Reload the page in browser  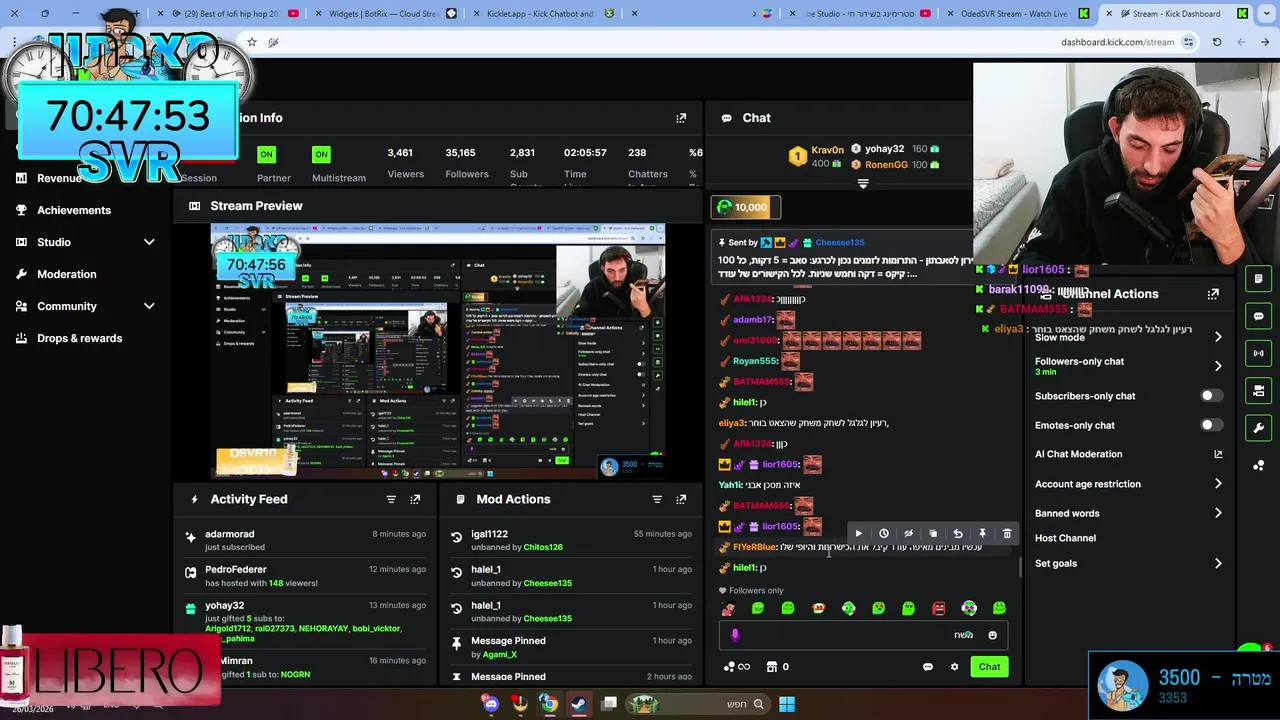click(1217, 42)
